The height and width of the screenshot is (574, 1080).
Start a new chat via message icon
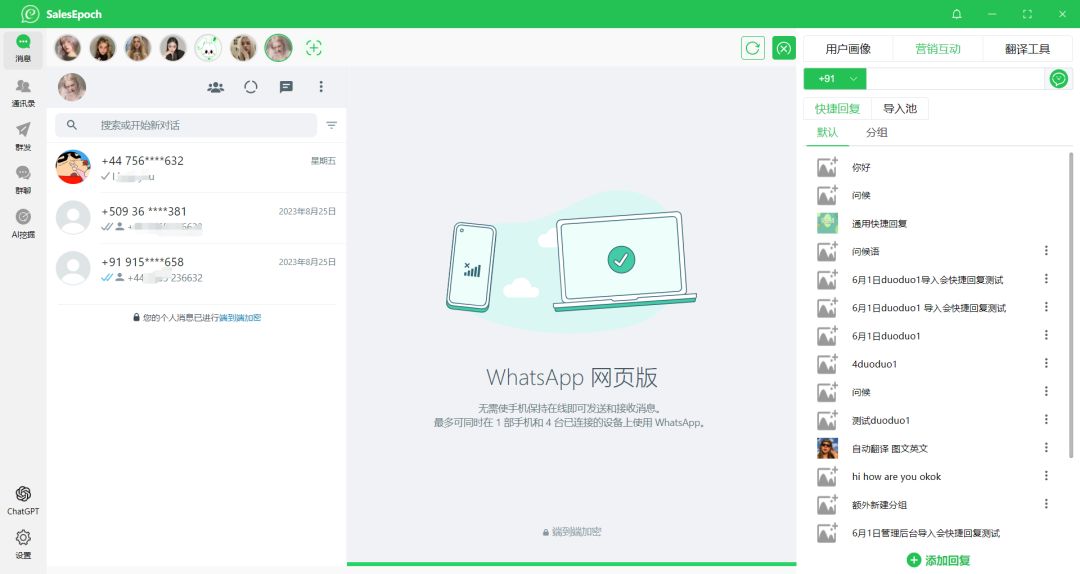point(286,87)
